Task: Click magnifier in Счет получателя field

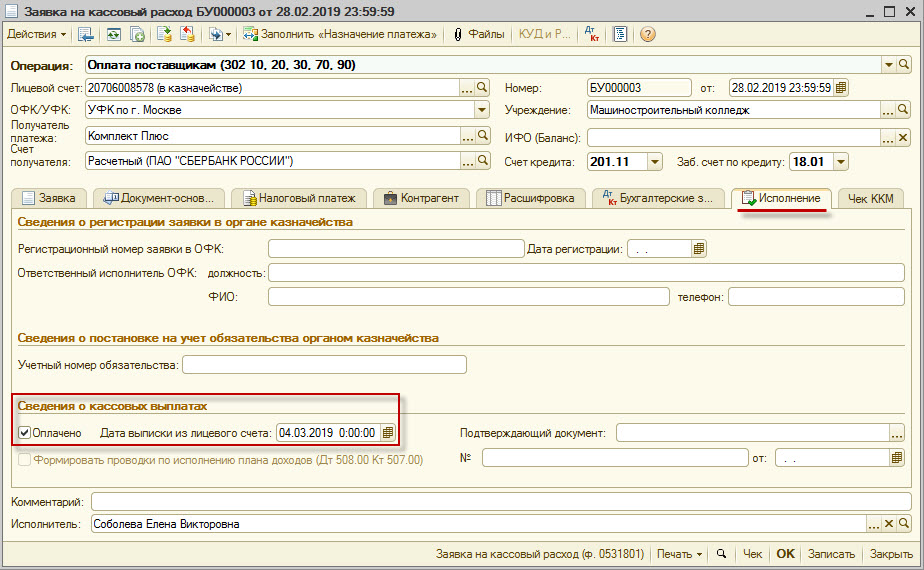Action: point(483,160)
